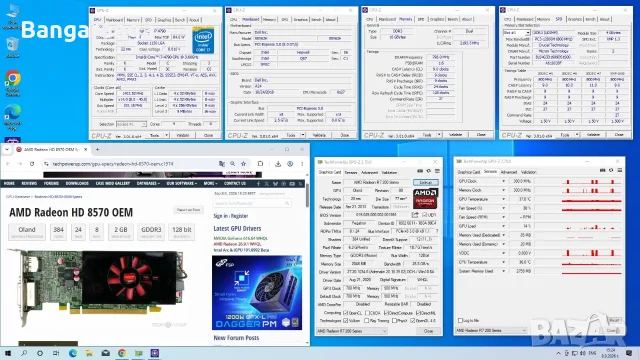
Task: Click the Lookup button in GPU-Z
Action: coord(426,182)
